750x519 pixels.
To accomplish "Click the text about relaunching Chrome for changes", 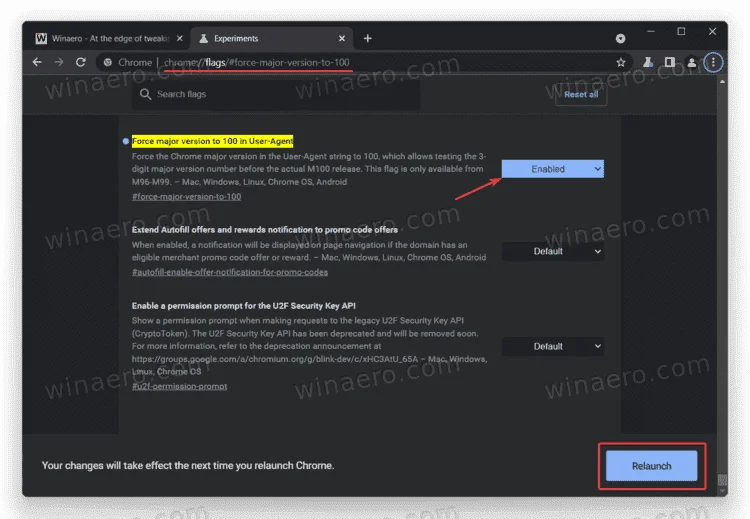I will pos(188,465).
